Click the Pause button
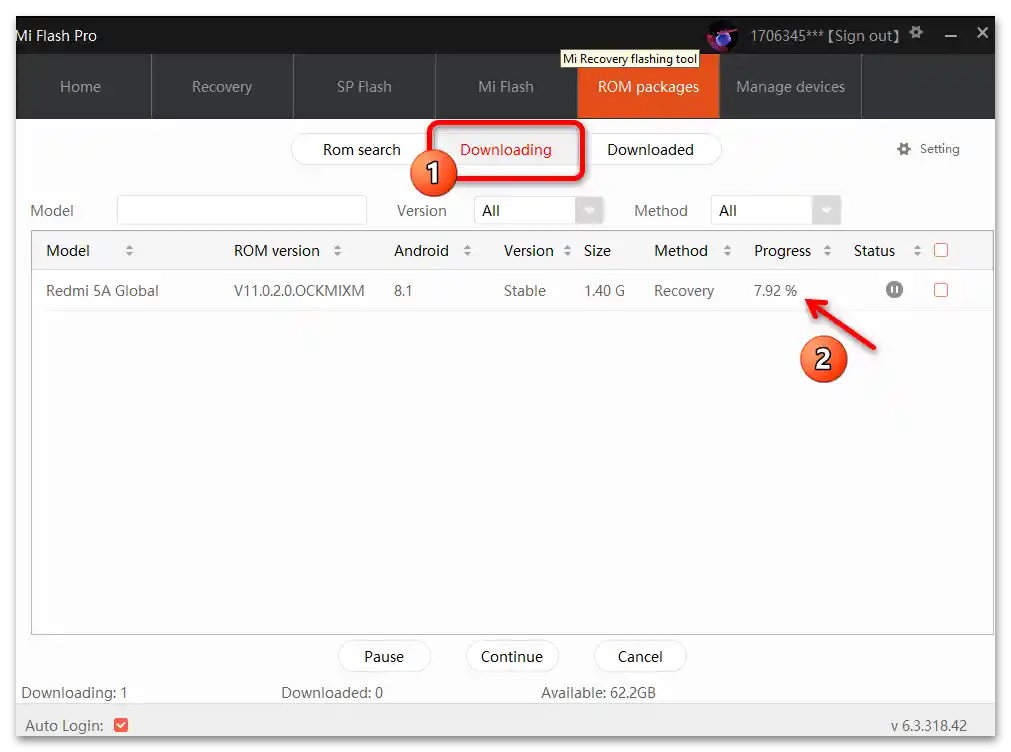1011x752 pixels. (x=384, y=657)
